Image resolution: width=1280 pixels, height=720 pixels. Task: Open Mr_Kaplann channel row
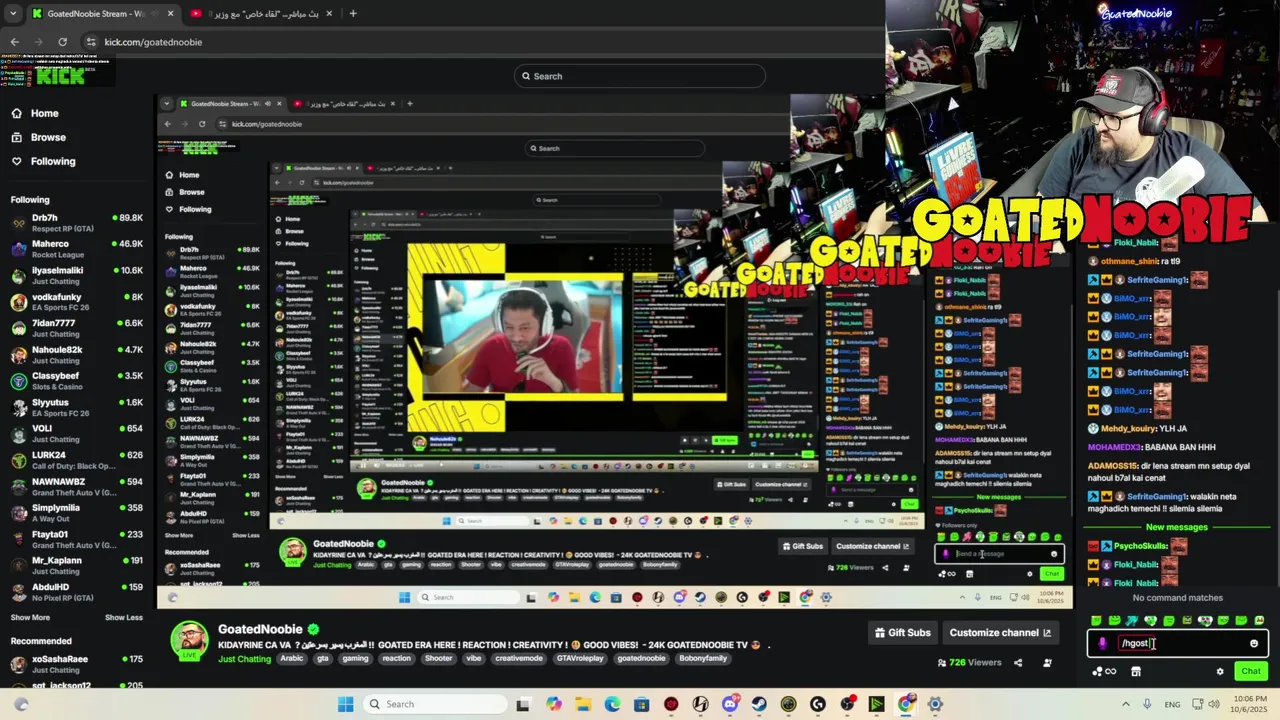[77, 566]
